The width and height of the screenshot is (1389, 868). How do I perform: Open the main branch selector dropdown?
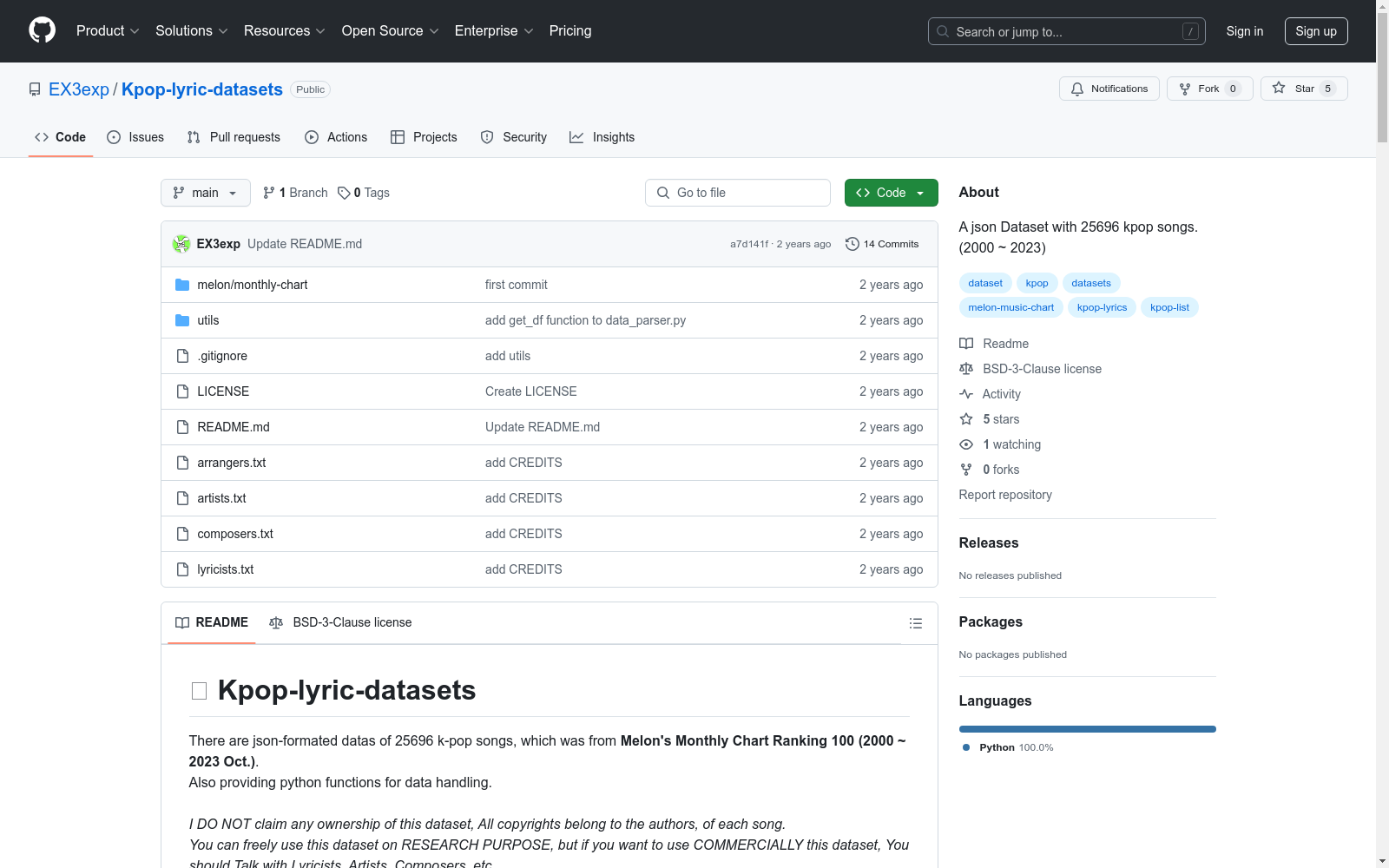206,193
